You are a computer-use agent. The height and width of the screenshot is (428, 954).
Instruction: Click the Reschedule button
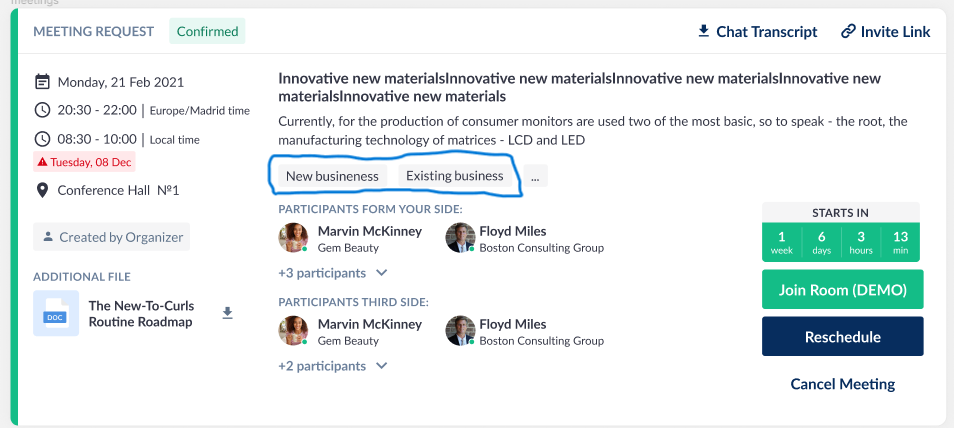pyautogui.click(x=843, y=336)
